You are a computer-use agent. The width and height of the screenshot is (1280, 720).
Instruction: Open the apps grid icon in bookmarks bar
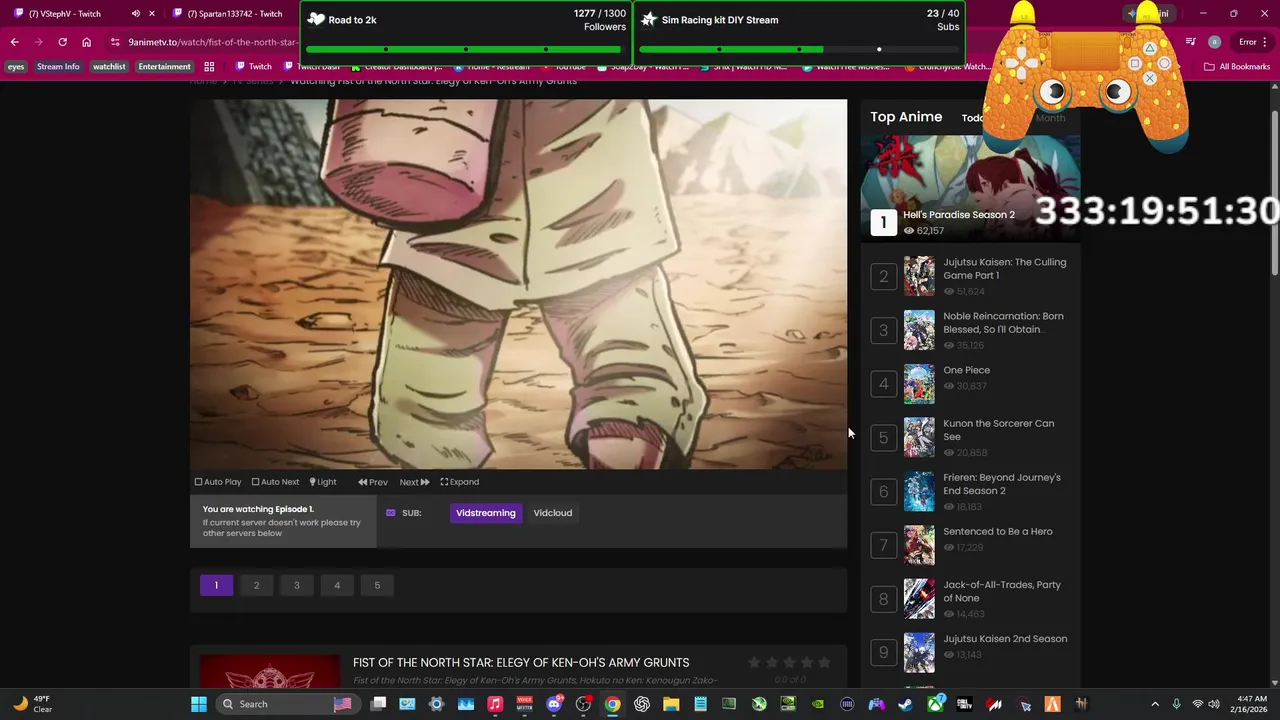point(209,67)
